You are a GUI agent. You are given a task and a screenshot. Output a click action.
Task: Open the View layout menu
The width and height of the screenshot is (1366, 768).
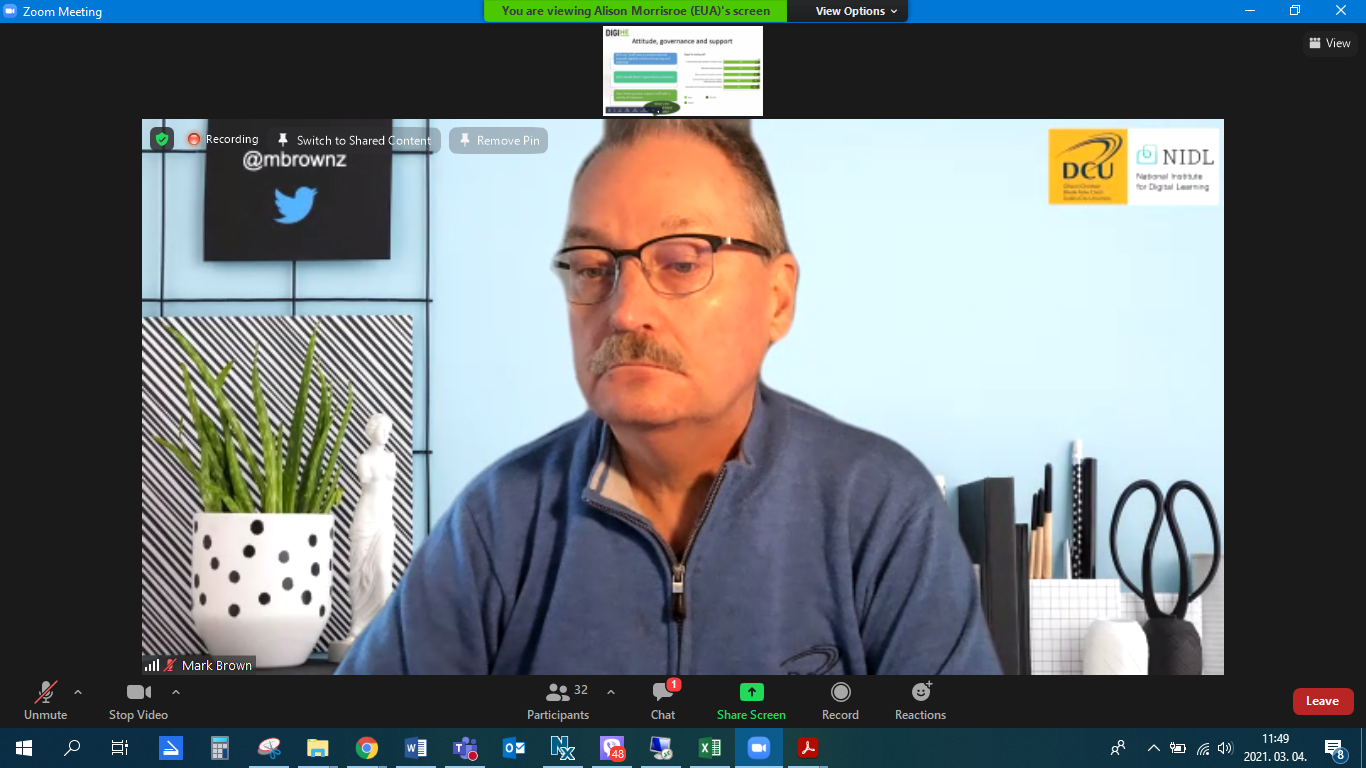tap(1329, 43)
